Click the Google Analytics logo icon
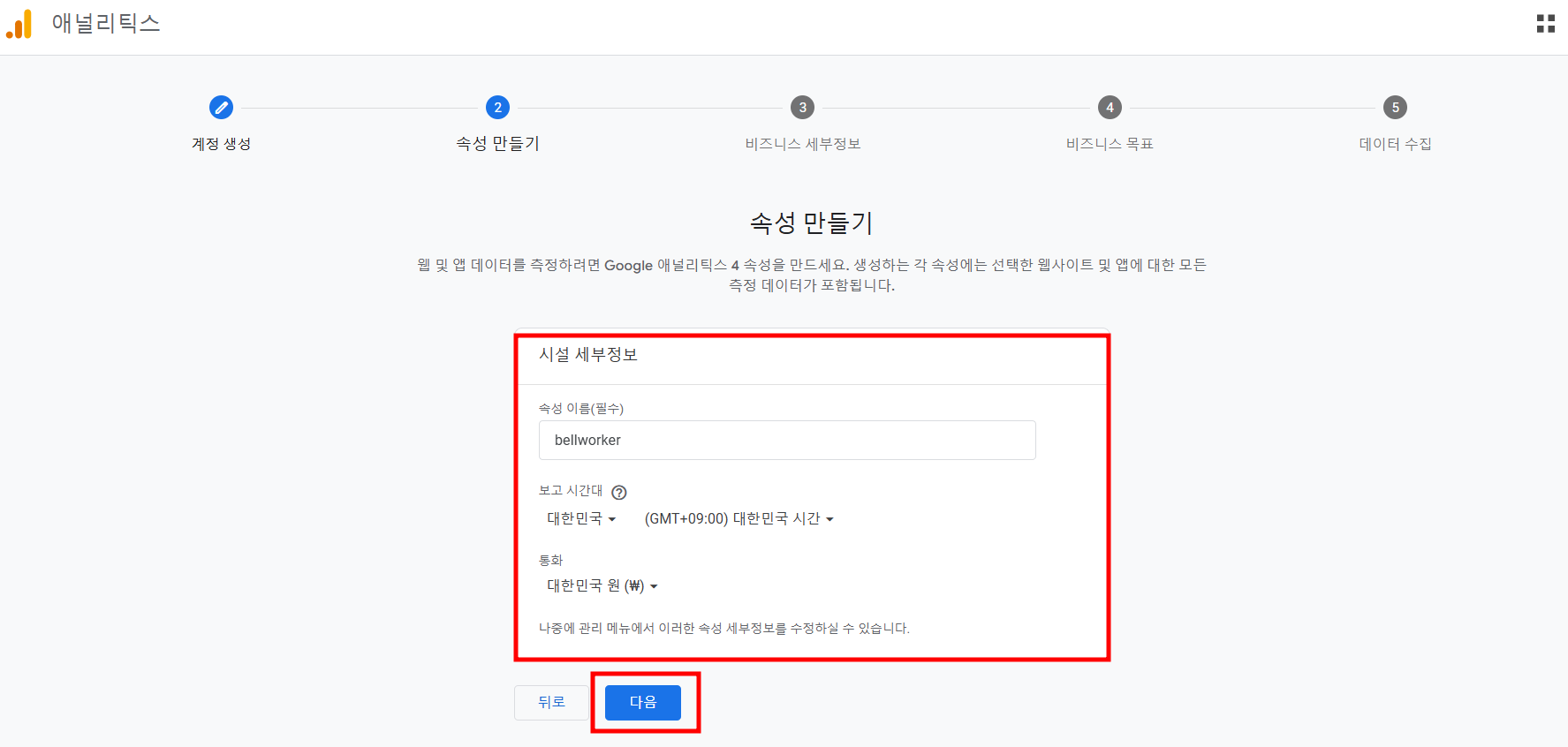 19,24
